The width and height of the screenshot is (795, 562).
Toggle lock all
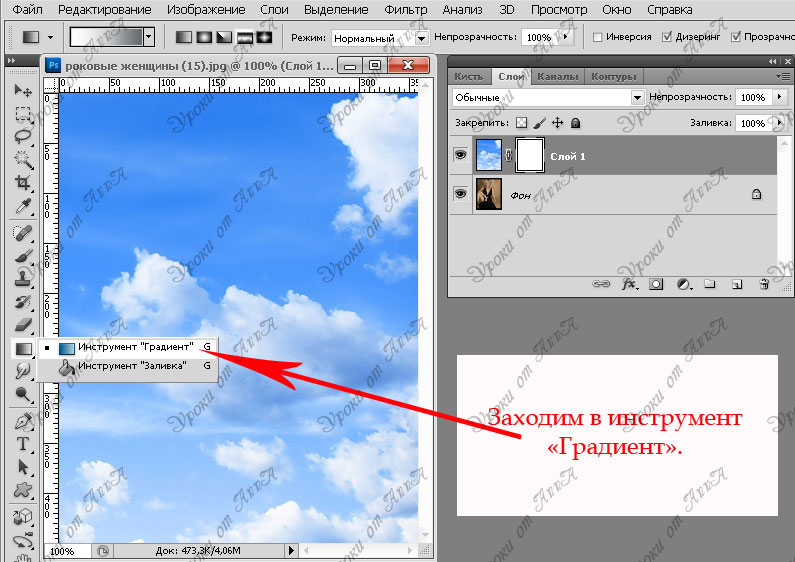pyautogui.click(x=575, y=123)
